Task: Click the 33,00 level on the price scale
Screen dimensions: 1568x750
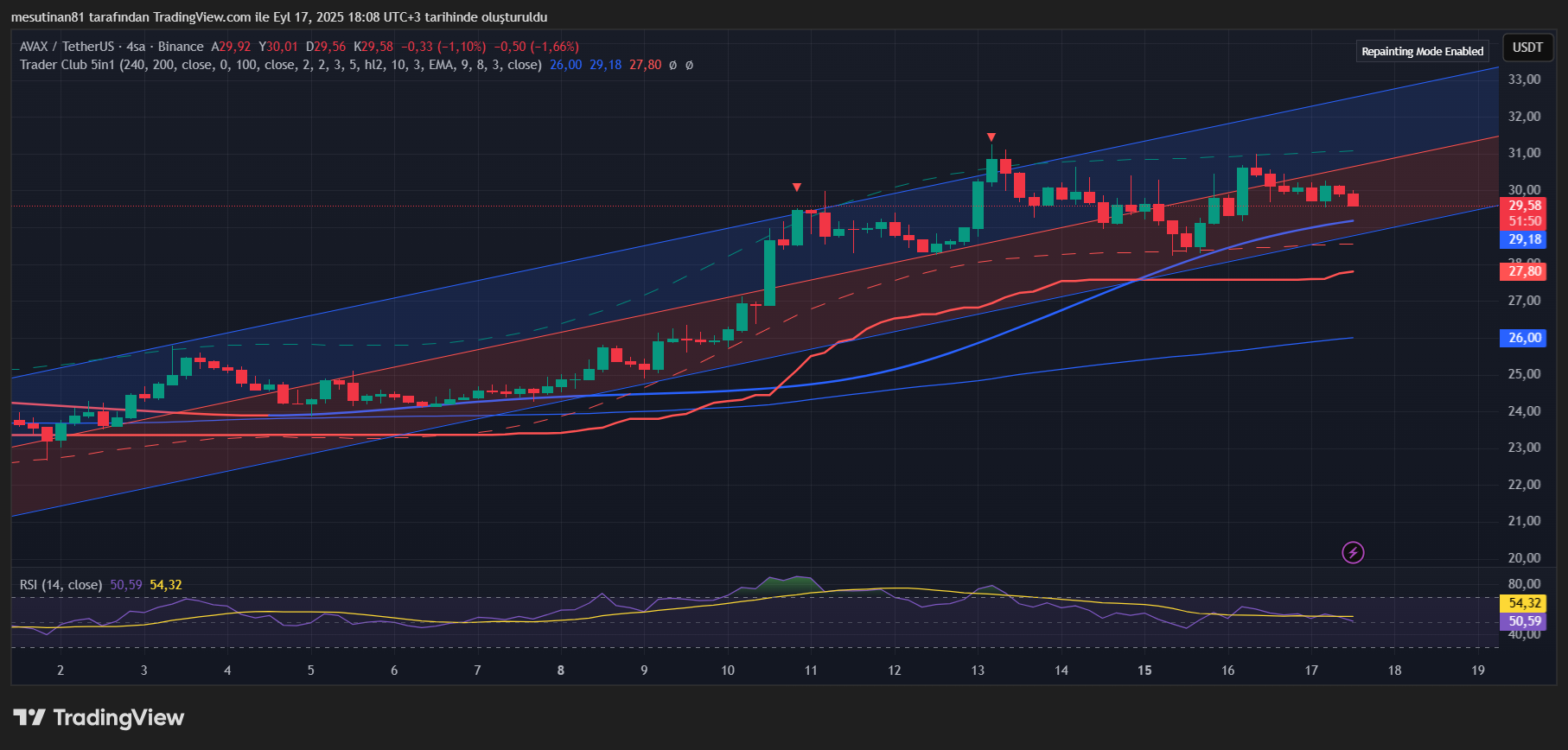Action: click(x=1524, y=79)
